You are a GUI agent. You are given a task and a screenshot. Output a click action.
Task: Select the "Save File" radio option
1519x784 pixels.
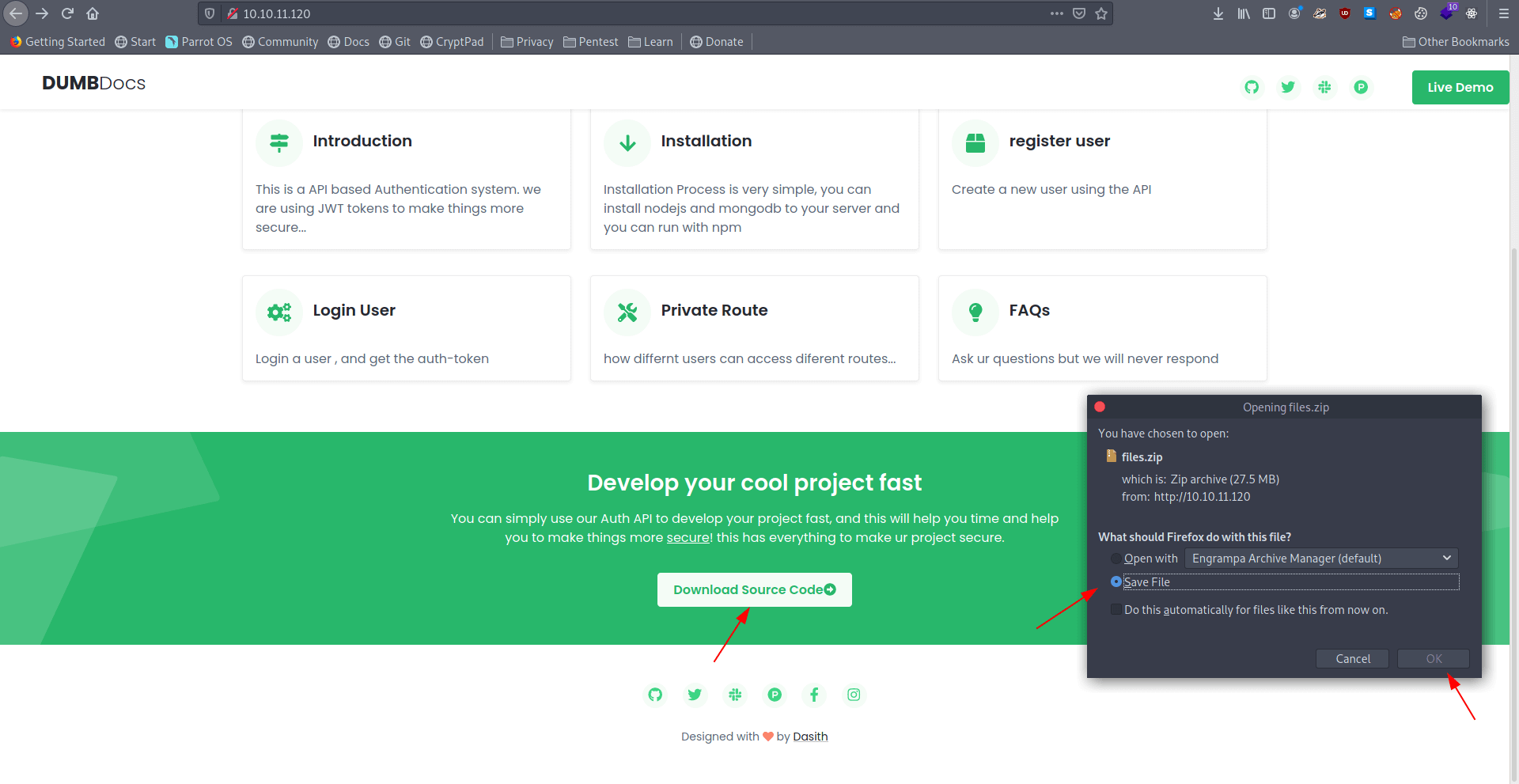tap(1116, 581)
